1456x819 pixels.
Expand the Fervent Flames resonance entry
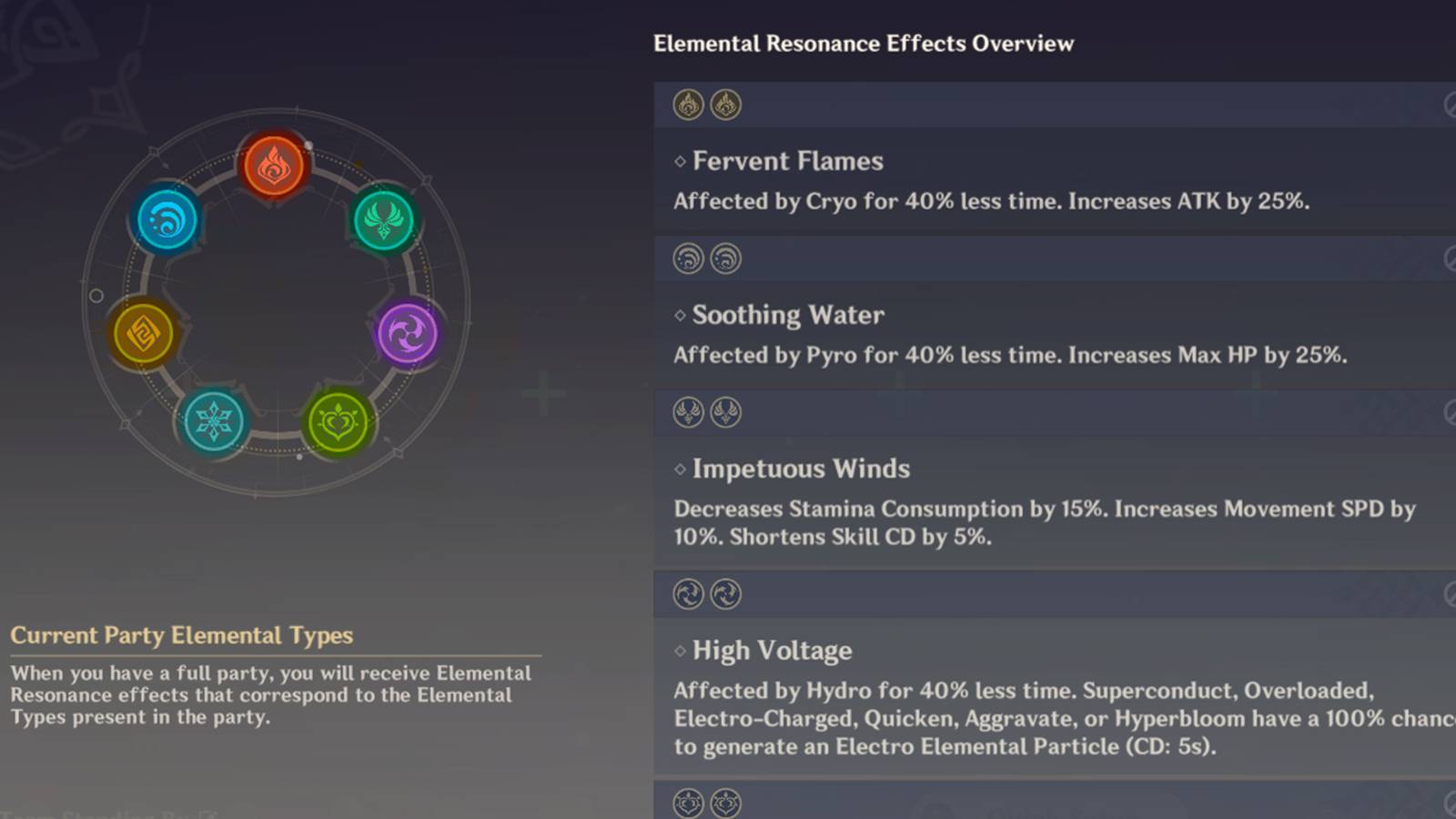click(787, 161)
